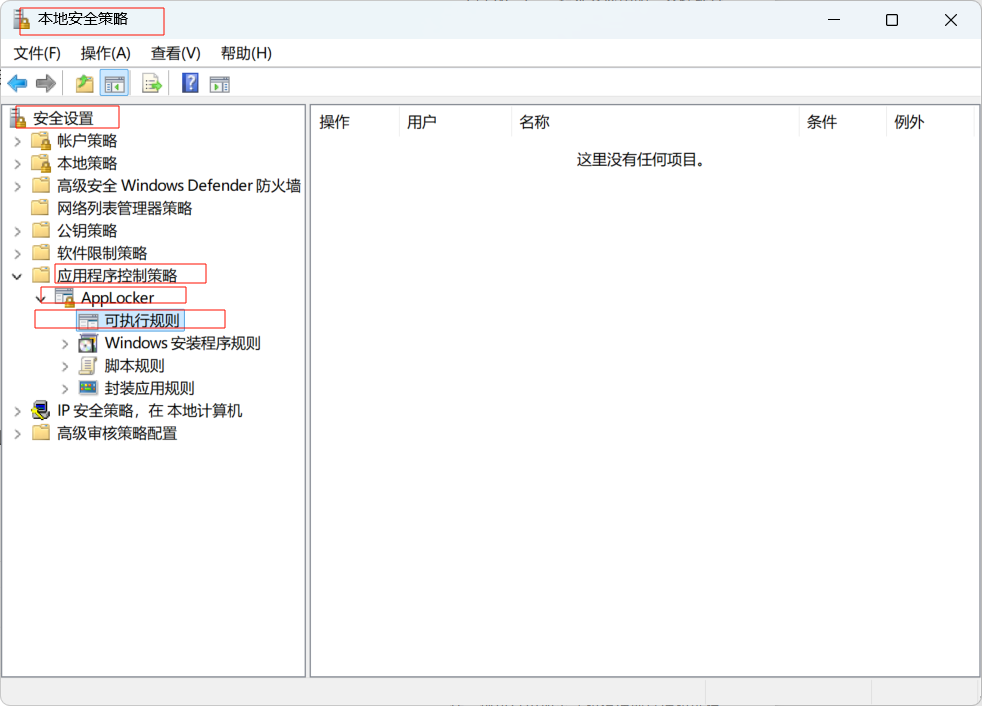Click the 封装应用规则 icon
The height and width of the screenshot is (706, 982).
click(x=88, y=388)
